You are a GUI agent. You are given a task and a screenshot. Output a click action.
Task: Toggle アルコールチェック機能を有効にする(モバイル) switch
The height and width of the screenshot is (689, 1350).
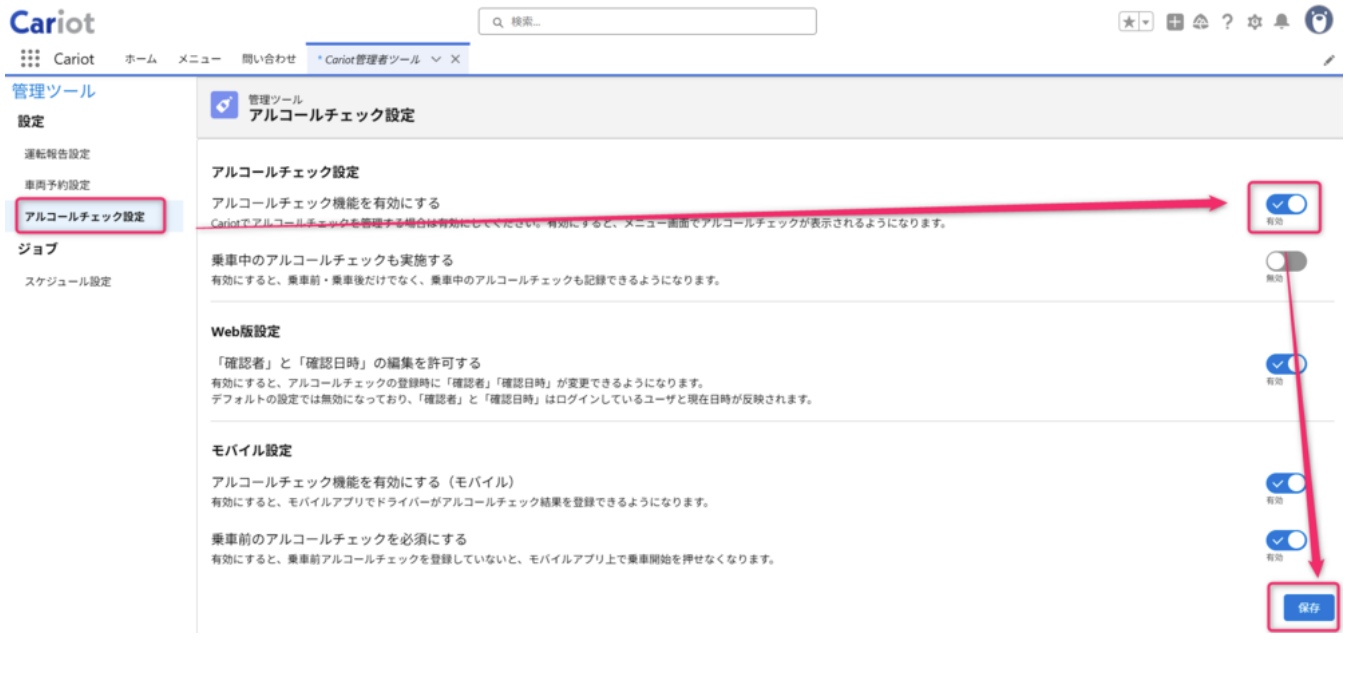pyautogui.click(x=1286, y=483)
